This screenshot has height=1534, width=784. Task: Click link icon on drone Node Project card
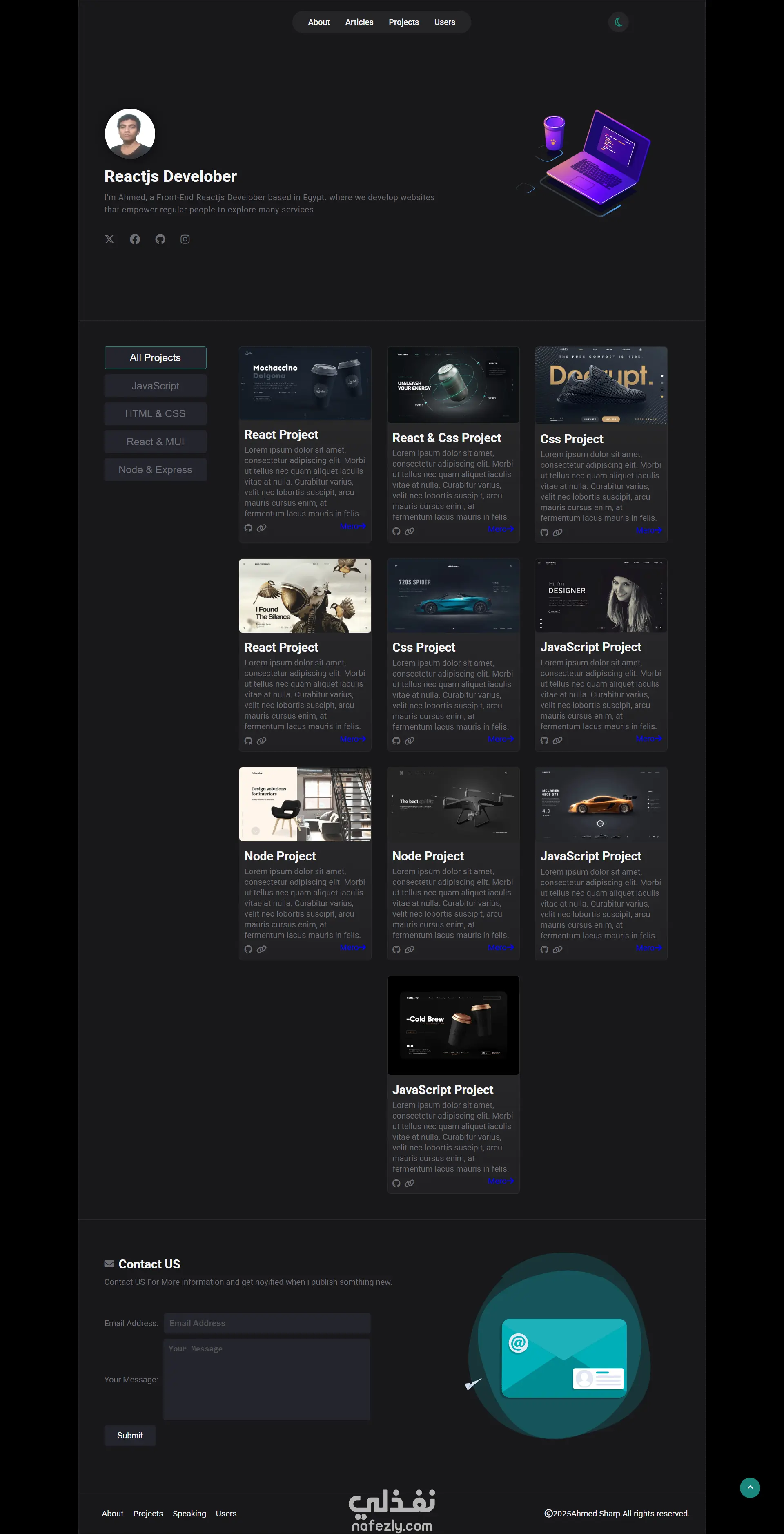[410, 950]
